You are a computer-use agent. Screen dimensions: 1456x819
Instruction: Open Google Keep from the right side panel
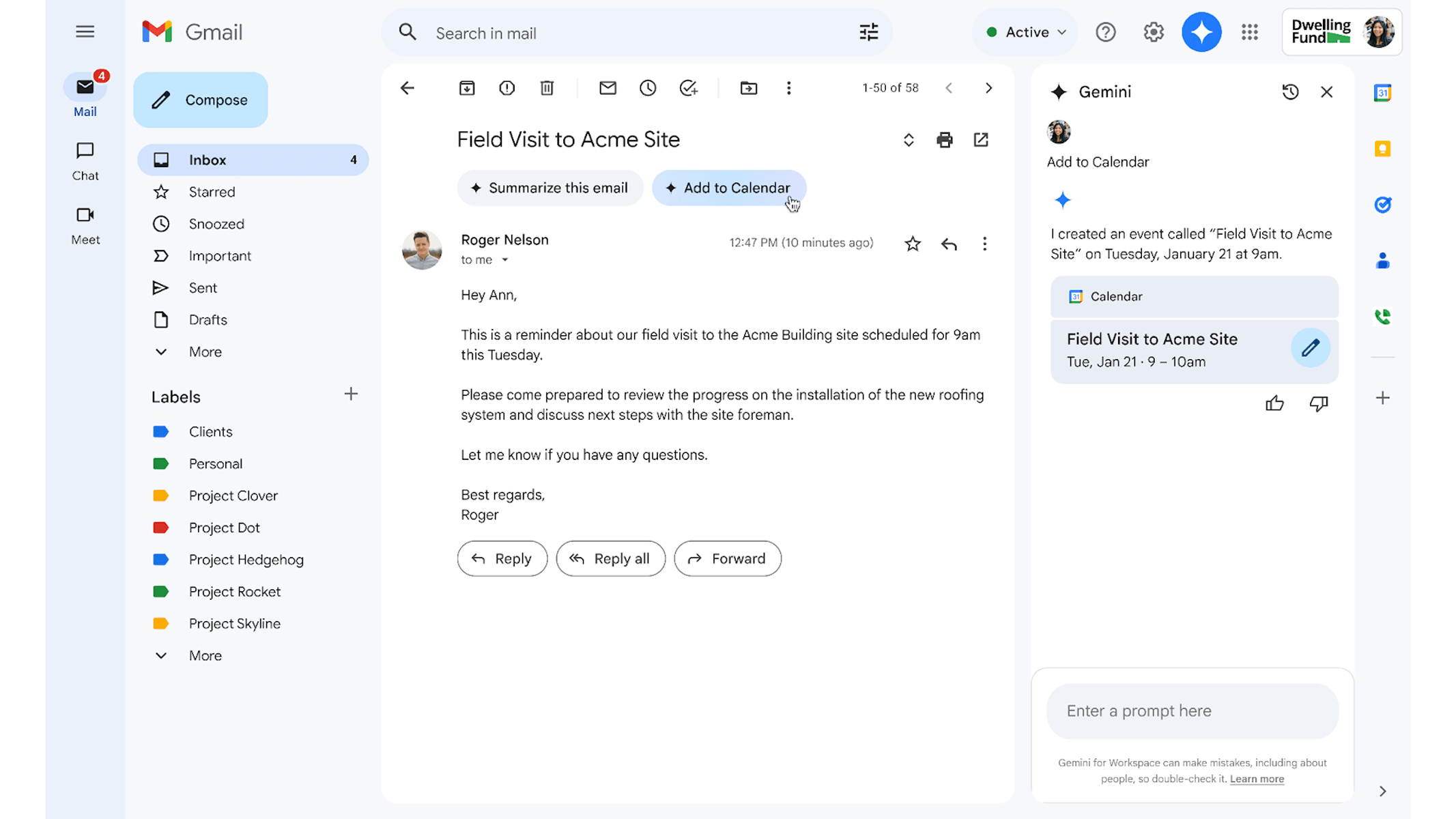click(x=1382, y=149)
